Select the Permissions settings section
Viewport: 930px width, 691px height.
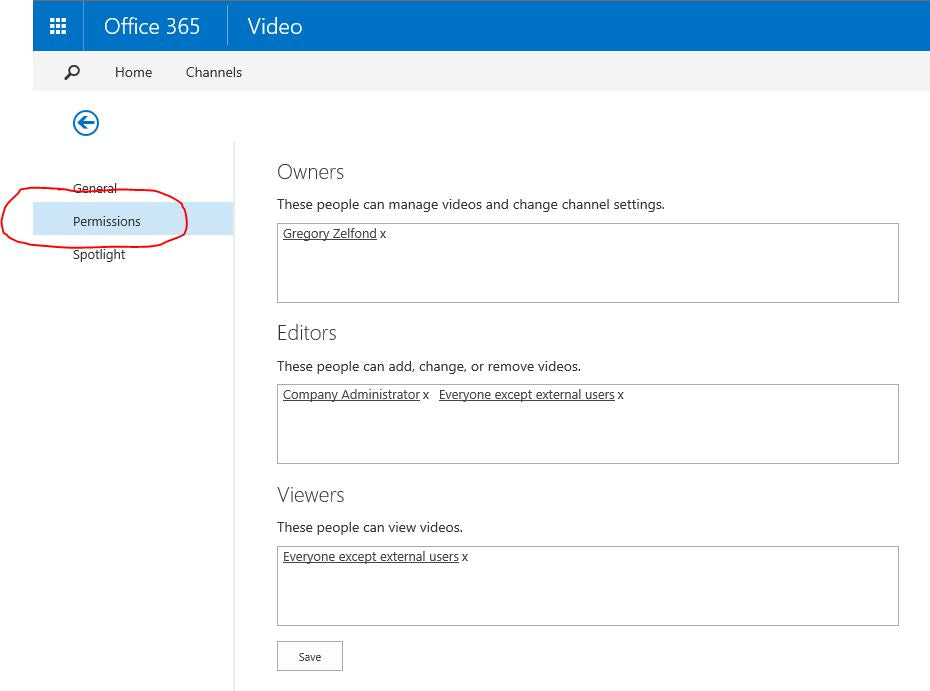107,222
